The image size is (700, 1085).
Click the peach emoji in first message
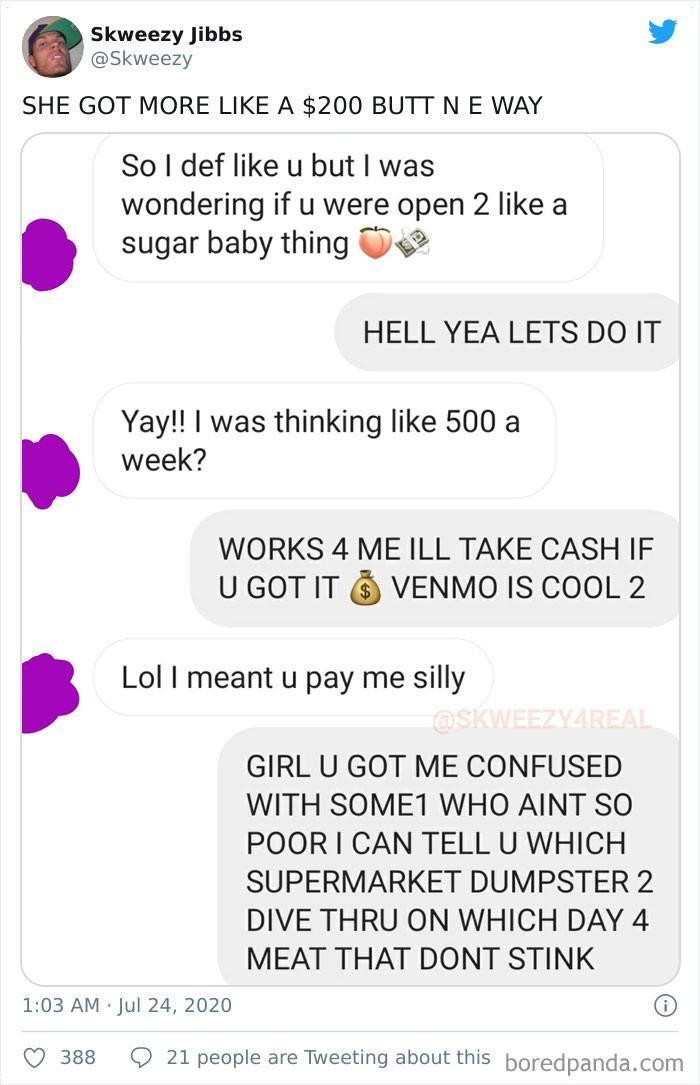pyautogui.click(x=375, y=244)
